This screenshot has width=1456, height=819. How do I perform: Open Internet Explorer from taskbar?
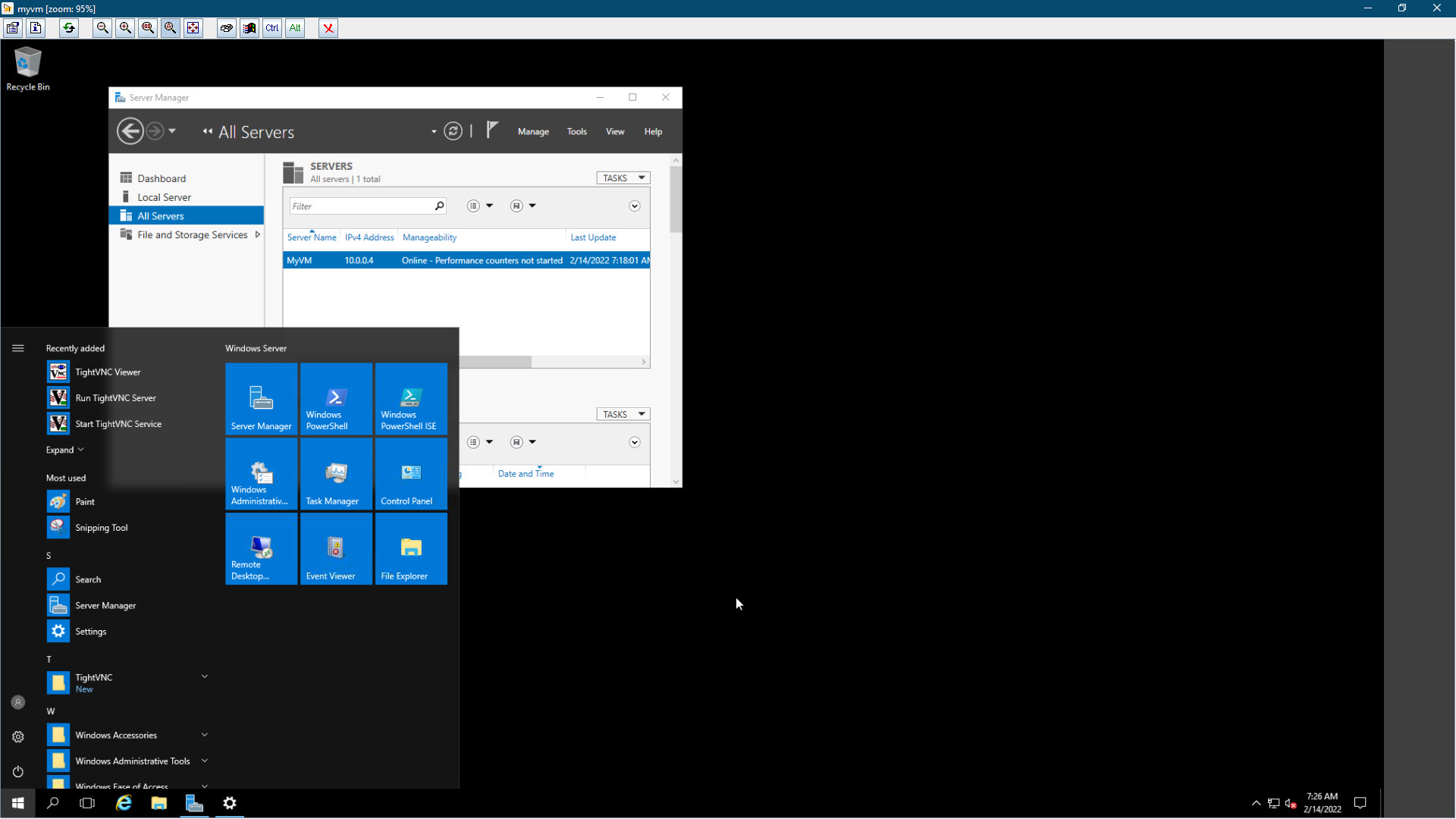click(x=124, y=803)
